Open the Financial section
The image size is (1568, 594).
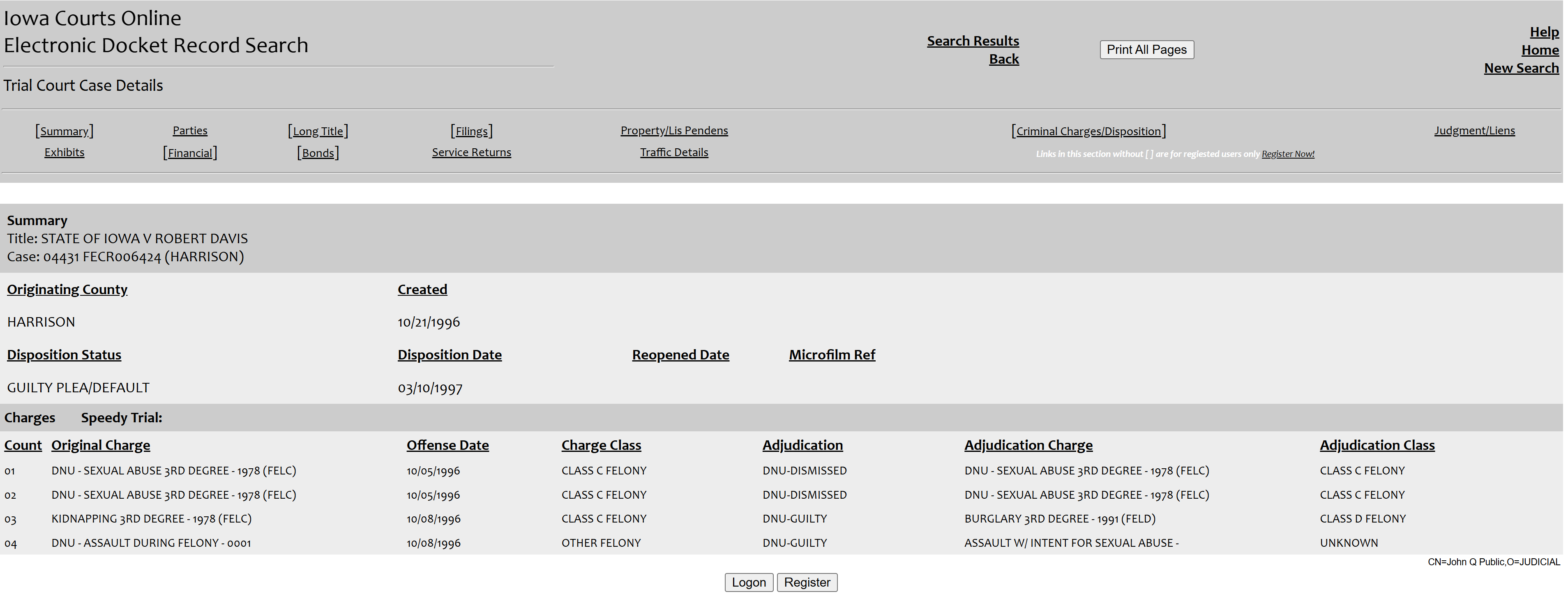190,153
